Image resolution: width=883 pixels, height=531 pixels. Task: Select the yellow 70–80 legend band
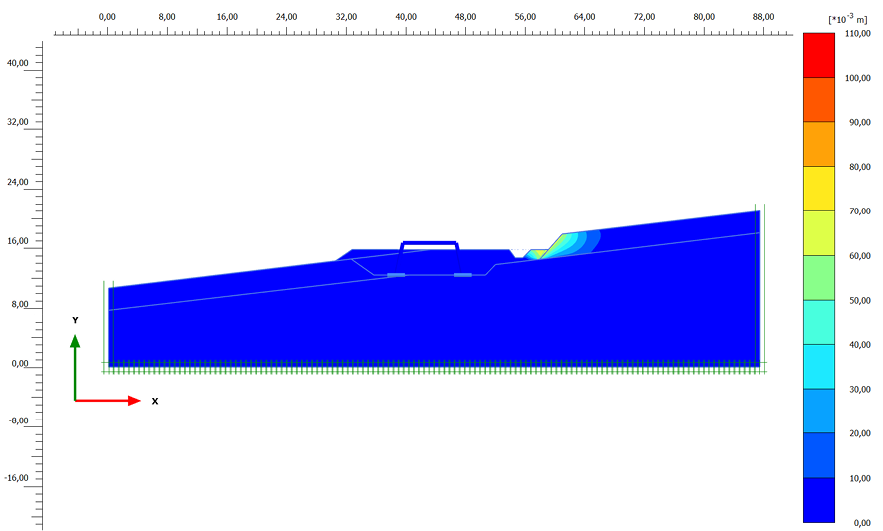[x=819, y=189]
